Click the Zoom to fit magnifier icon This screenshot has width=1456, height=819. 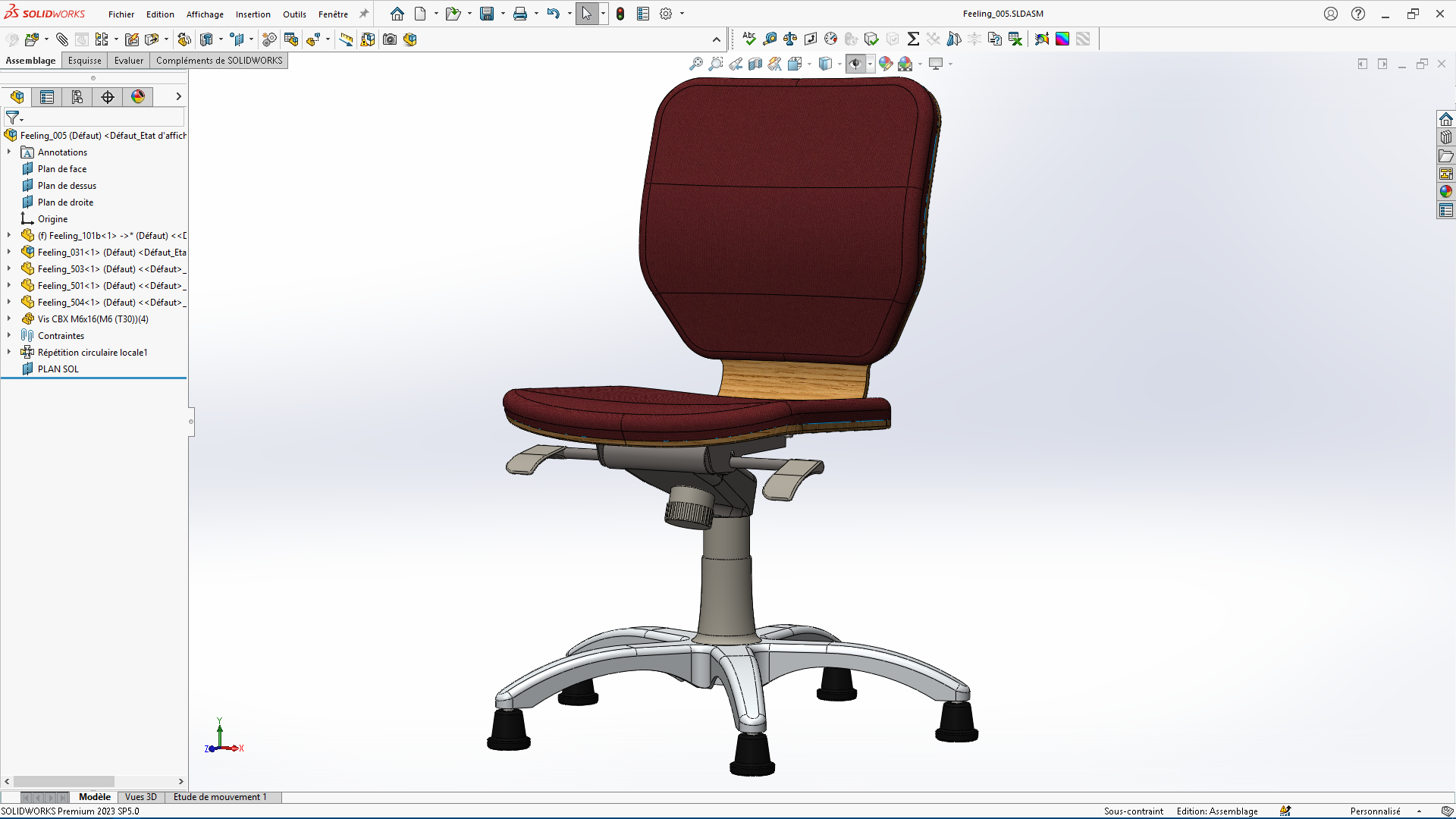[x=695, y=64]
